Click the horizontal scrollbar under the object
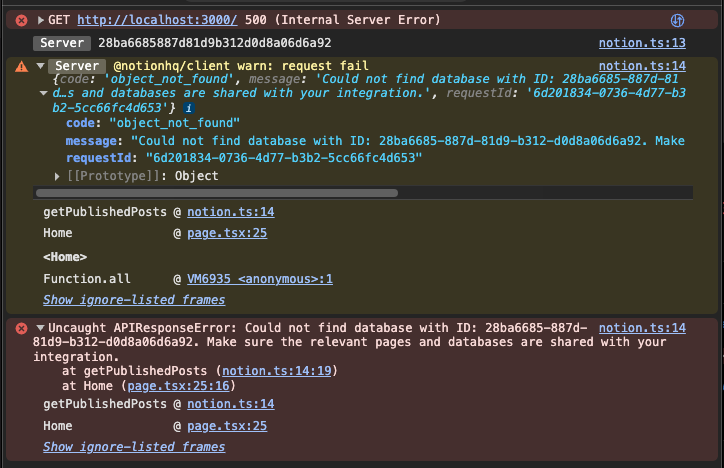 pyautogui.click(x=216, y=192)
